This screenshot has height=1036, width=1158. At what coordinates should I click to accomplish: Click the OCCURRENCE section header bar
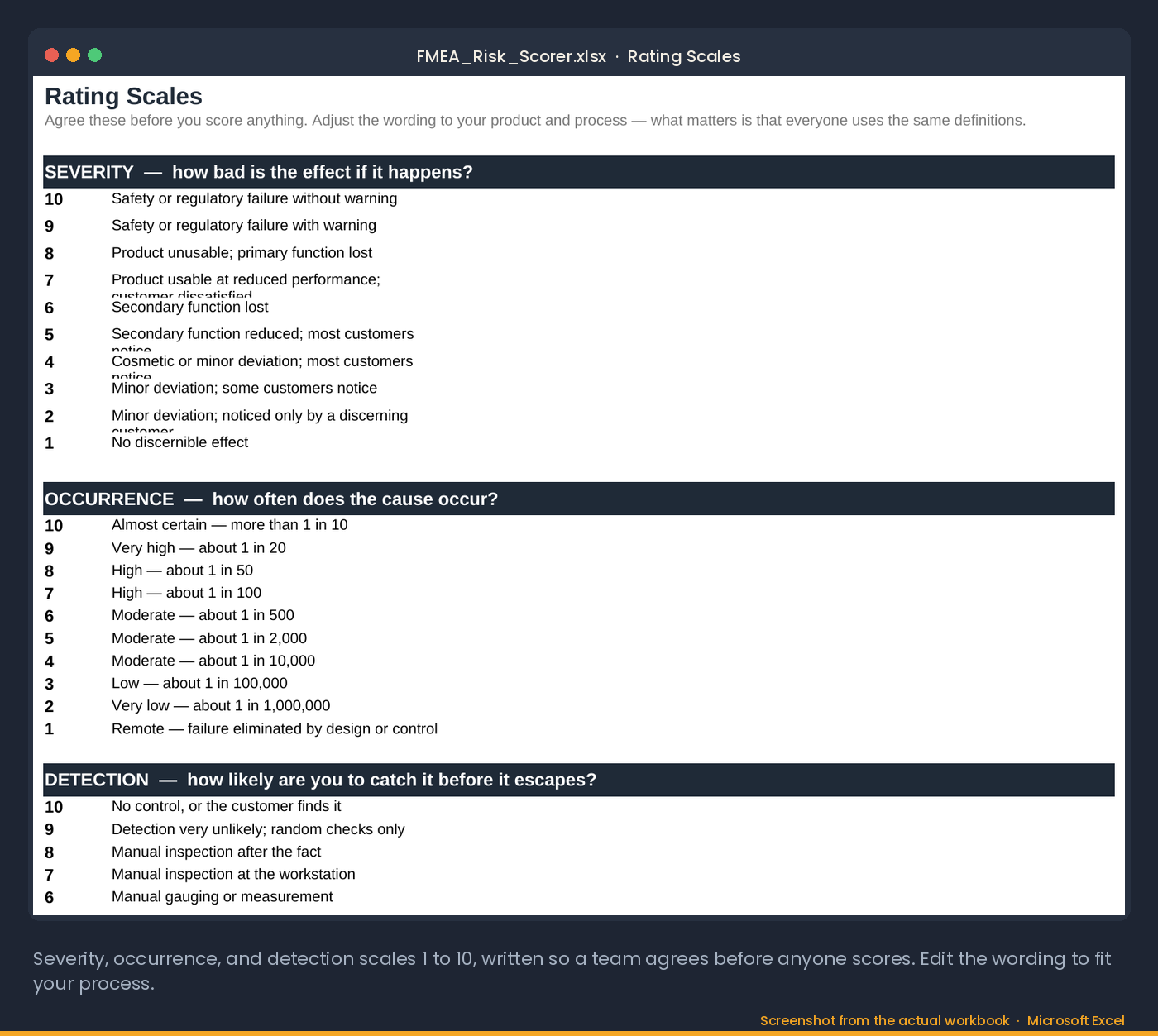click(579, 499)
